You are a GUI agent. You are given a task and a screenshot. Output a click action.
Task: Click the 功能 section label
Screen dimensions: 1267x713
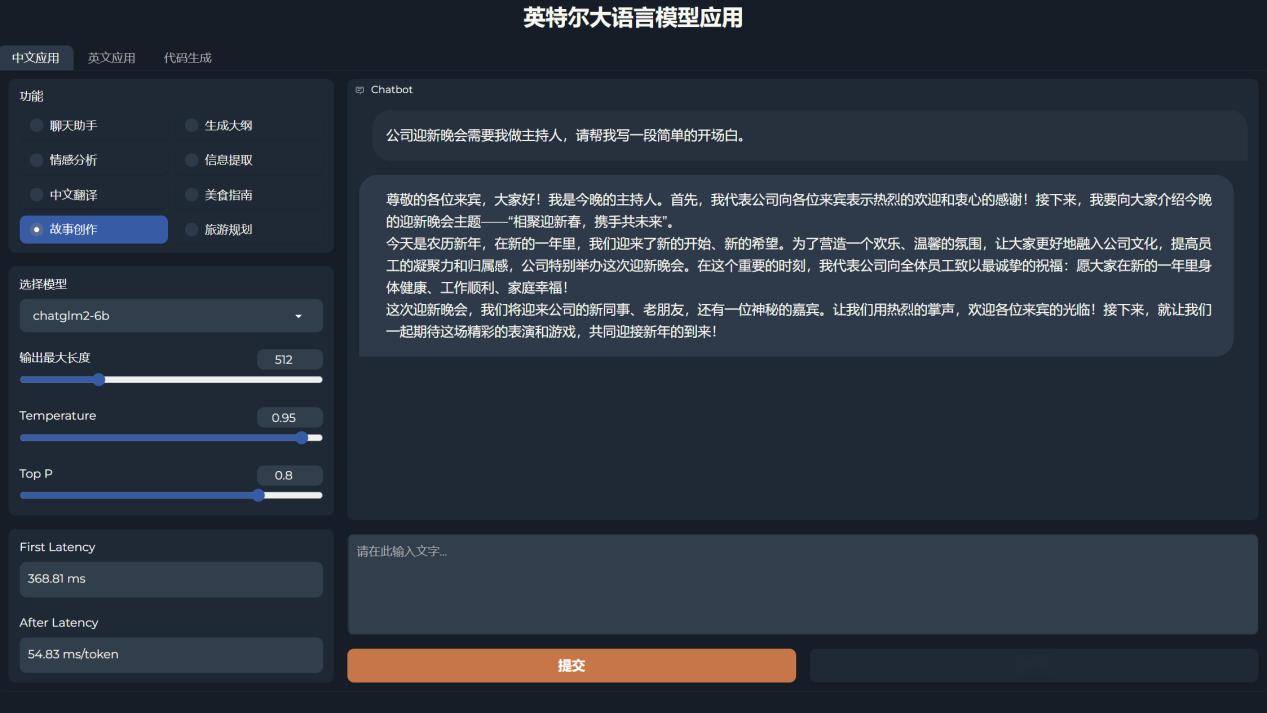pos(32,96)
